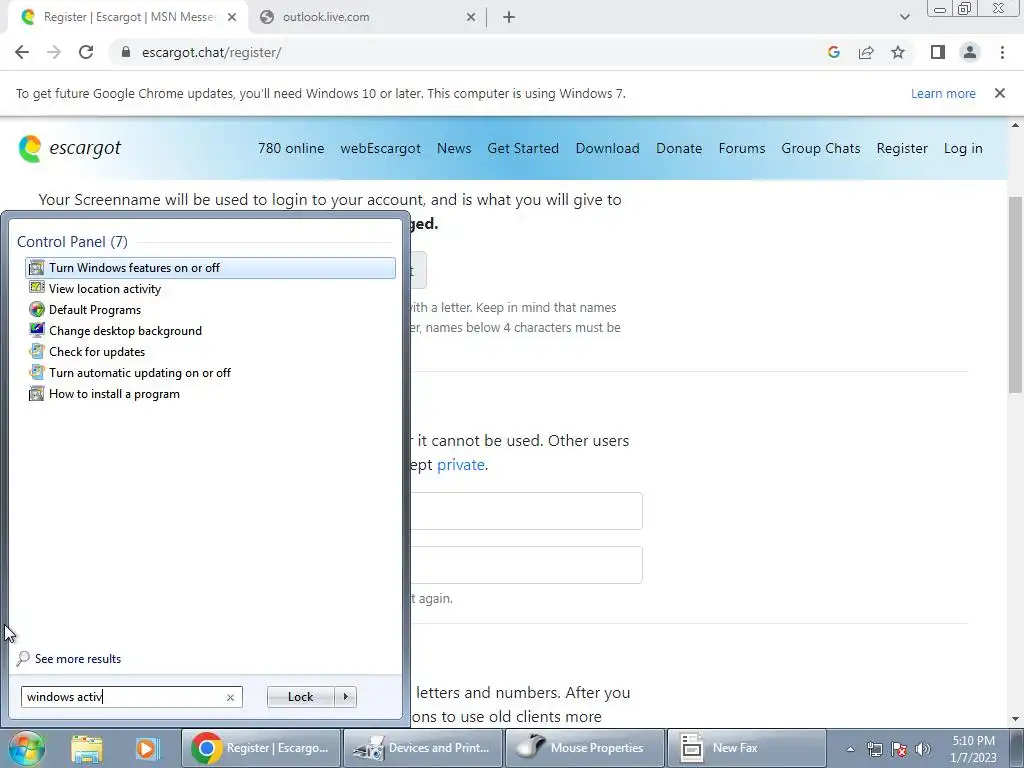
Task: Click the Log in nav link
Action: (963, 148)
